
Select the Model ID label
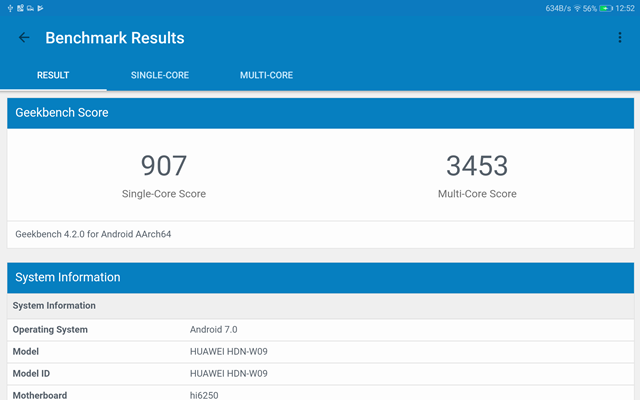pos(31,373)
